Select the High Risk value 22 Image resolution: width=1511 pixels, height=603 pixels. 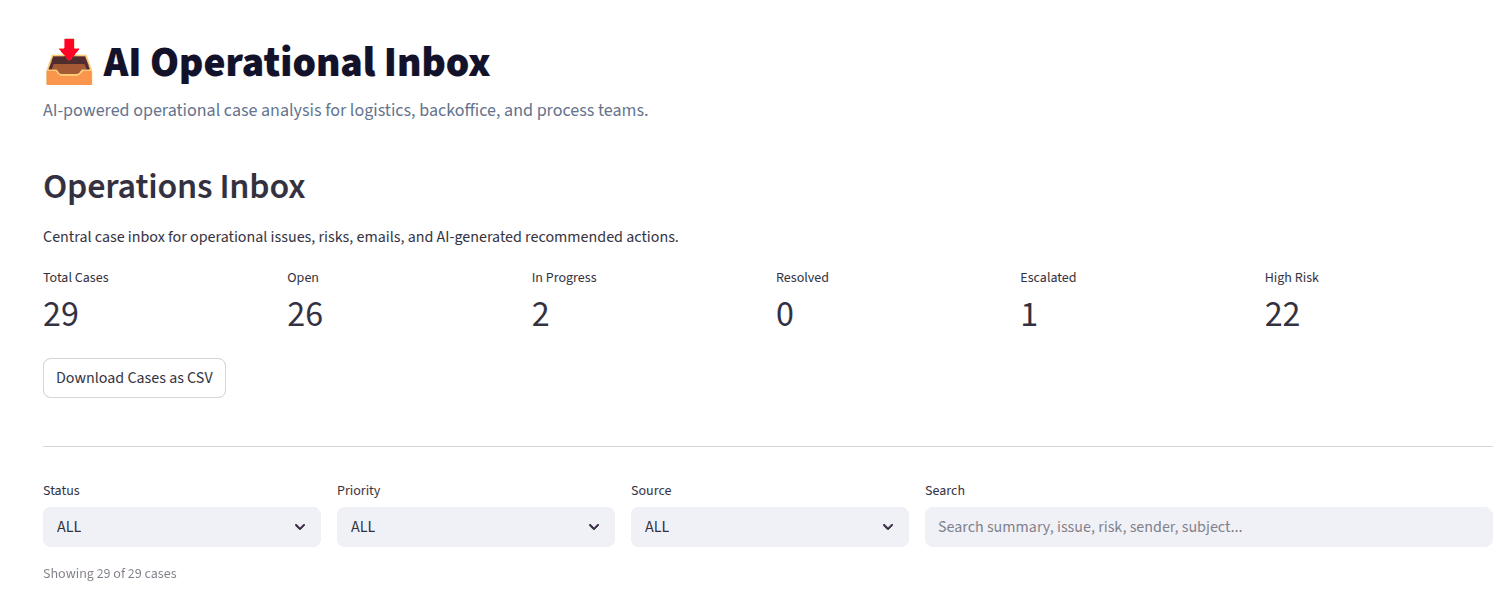1282,315
